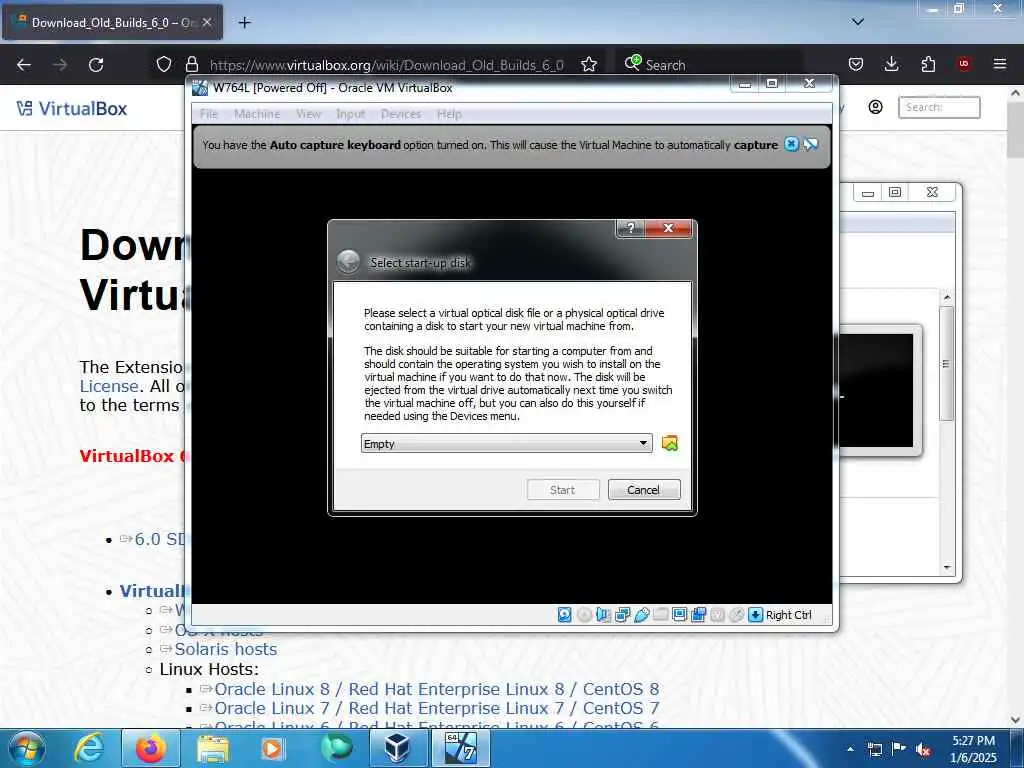Open Windows Media Player from taskbar

[272, 748]
